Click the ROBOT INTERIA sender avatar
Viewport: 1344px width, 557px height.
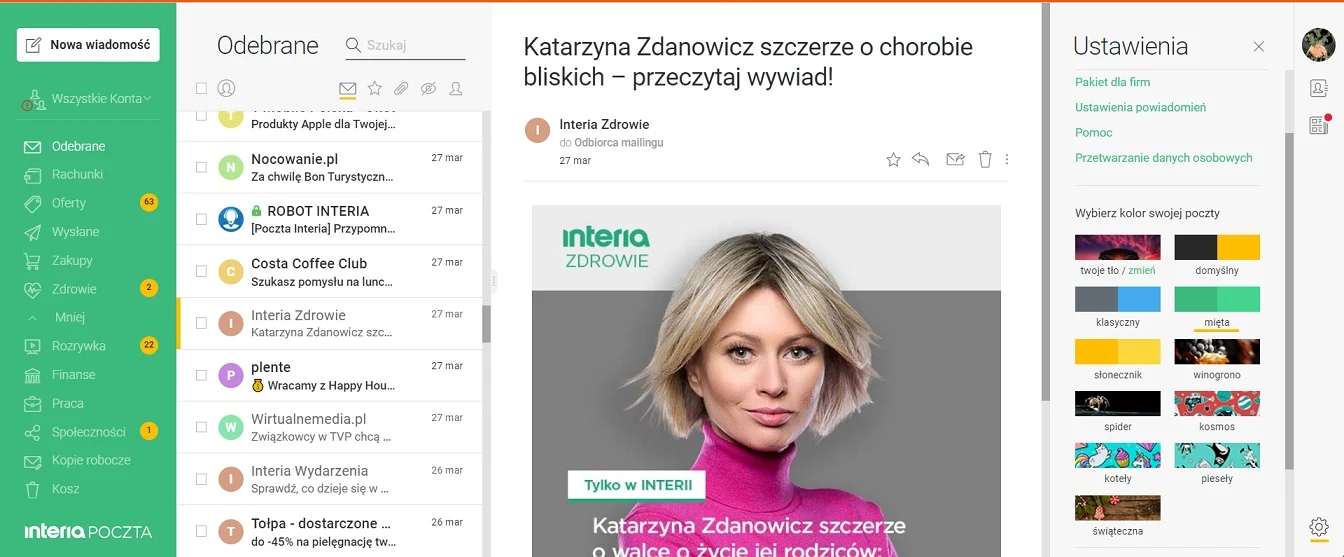[x=231, y=219]
